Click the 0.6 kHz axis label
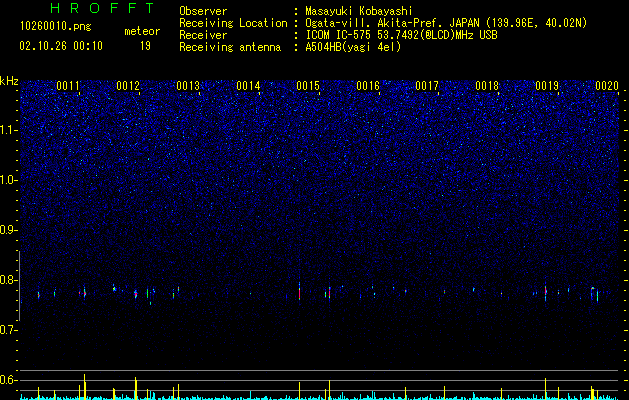Image resolution: width=629 pixels, height=400 pixels. click(x=9, y=380)
